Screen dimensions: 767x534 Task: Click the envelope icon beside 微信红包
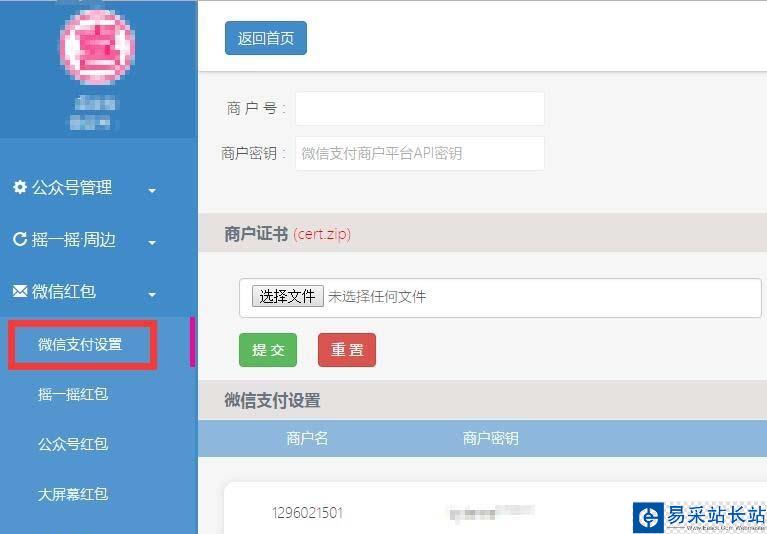click(20, 291)
